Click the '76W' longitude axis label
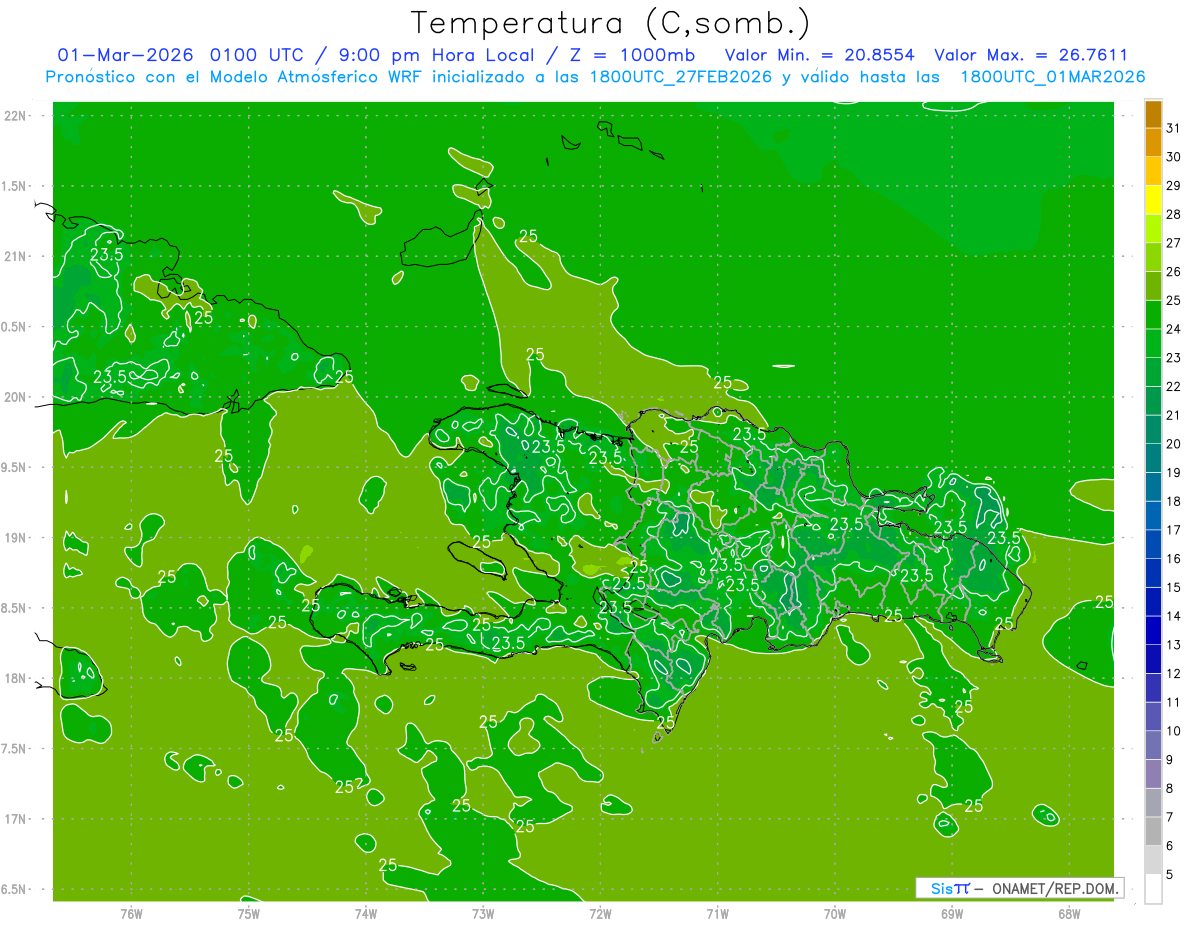The image size is (1200, 927). pos(131,913)
